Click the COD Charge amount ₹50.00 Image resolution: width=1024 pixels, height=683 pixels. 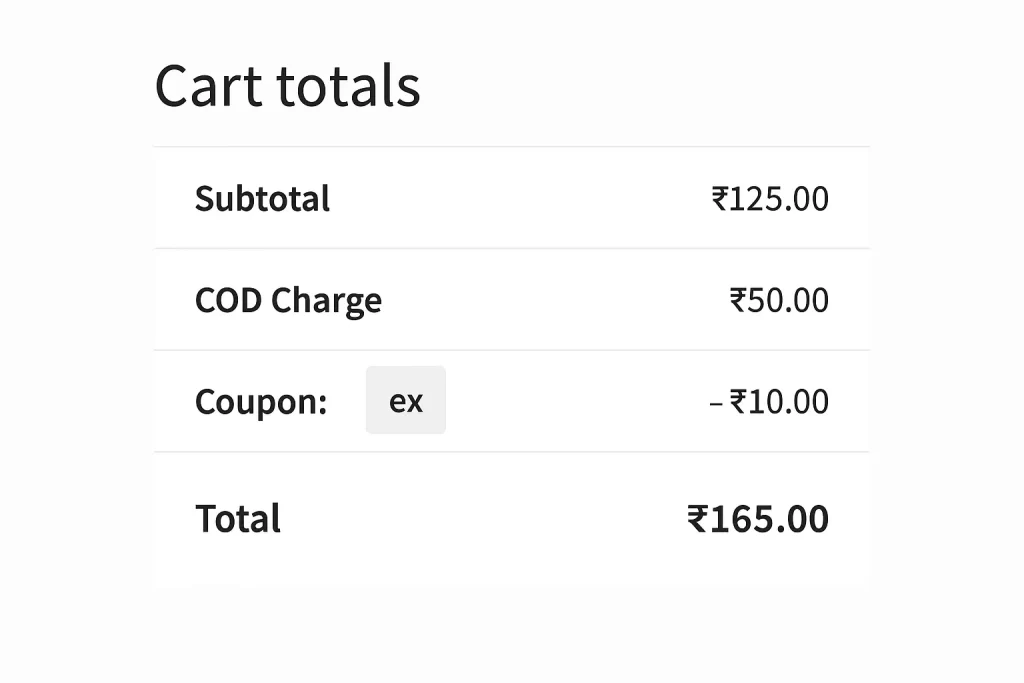pyautogui.click(x=779, y=300)
